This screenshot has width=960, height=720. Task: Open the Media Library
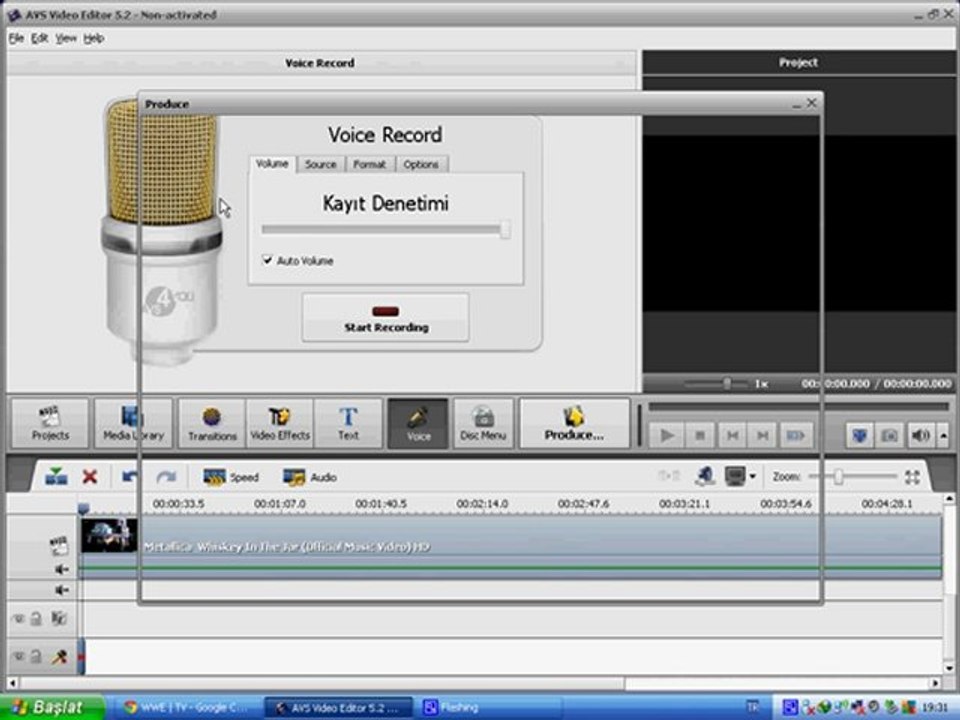tap(133, 424)
